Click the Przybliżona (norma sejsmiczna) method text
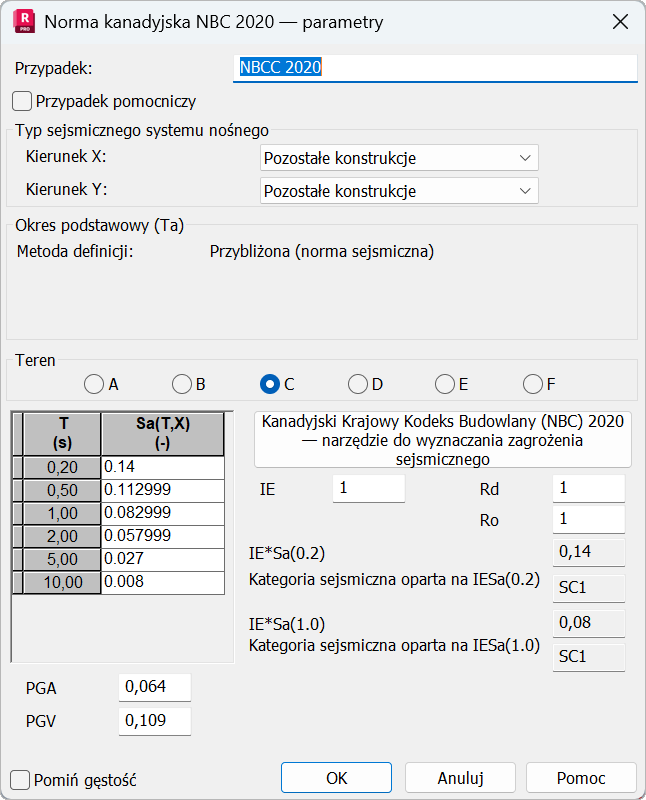Image resolution: width=646 pixels, height=800 pixels. click(x=322, y=252)
